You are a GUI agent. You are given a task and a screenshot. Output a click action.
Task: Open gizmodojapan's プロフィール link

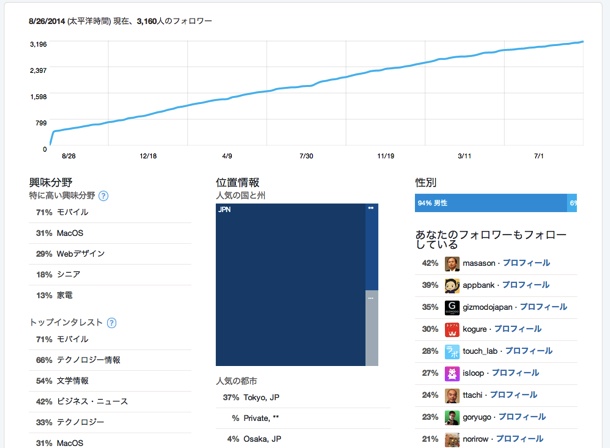[x=543, y=307]
